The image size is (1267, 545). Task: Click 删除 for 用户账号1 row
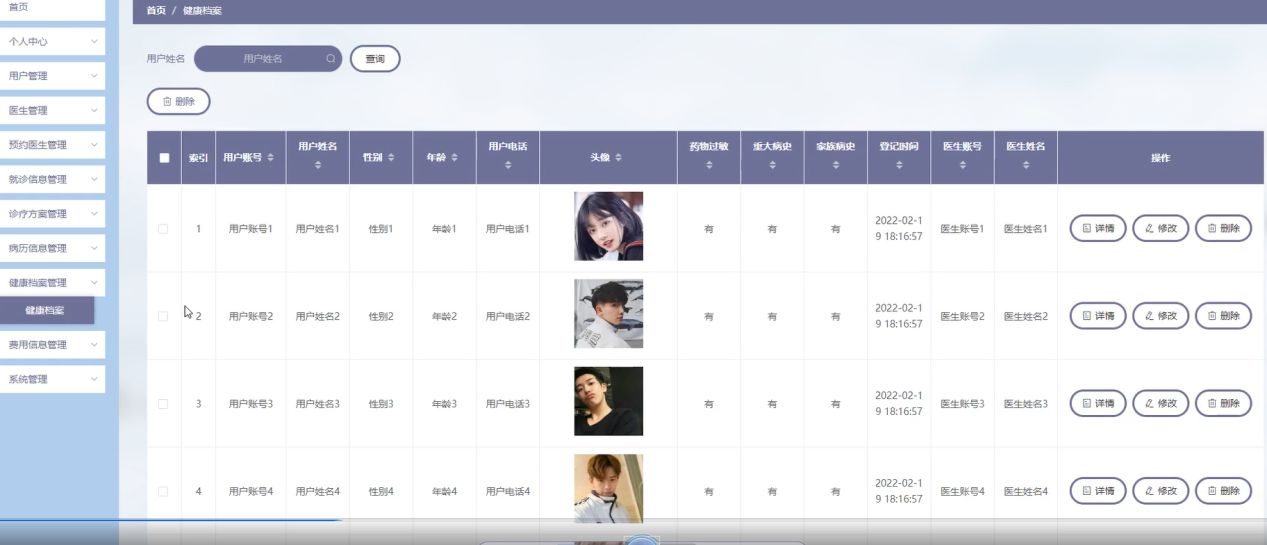pyautogui.click(x=1223, y=229)
